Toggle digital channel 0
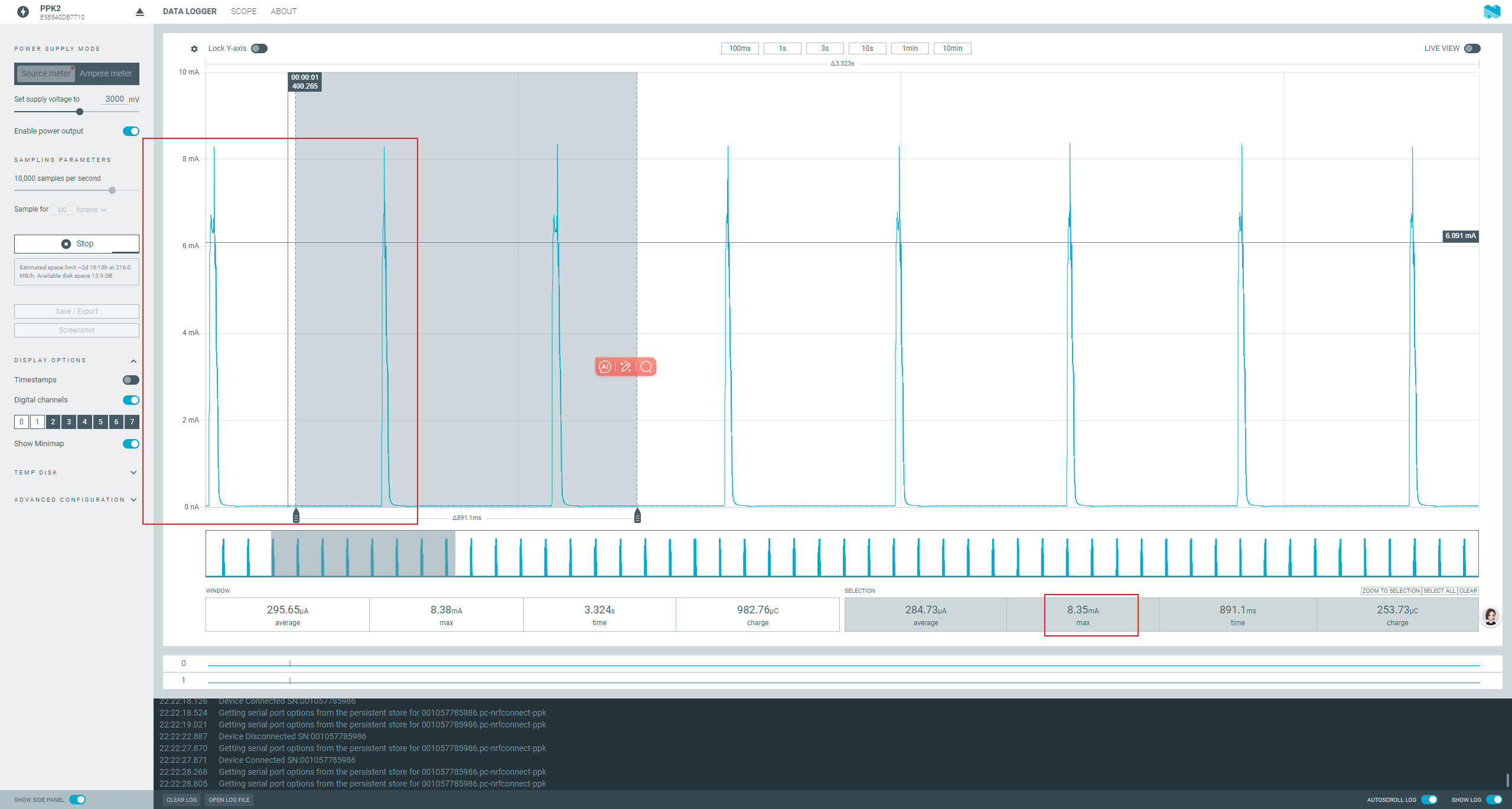This screenshot has height=809, width=1512. (x=21, y=422)
